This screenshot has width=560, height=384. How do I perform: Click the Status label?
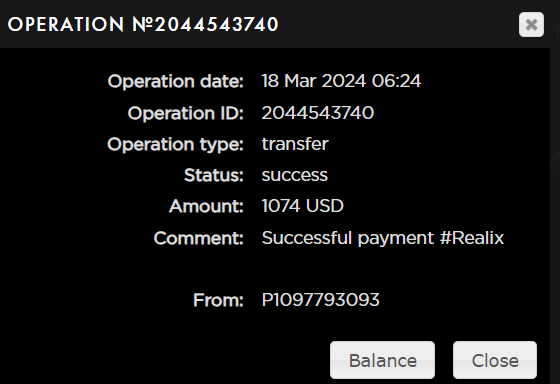coord(214,175)
